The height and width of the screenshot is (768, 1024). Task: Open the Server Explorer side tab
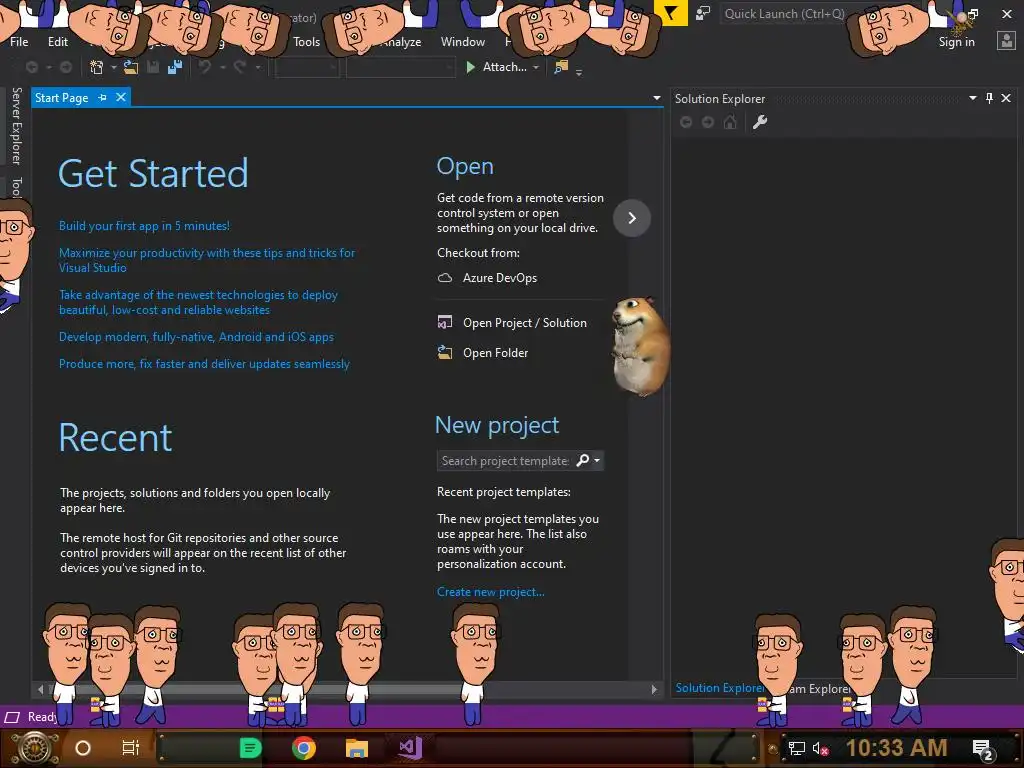[16, 126]
